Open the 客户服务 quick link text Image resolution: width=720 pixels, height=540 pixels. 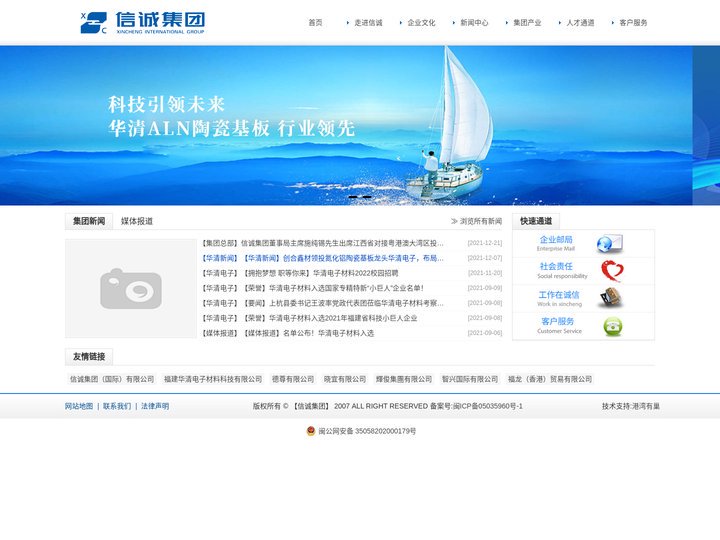click(557, 321)
